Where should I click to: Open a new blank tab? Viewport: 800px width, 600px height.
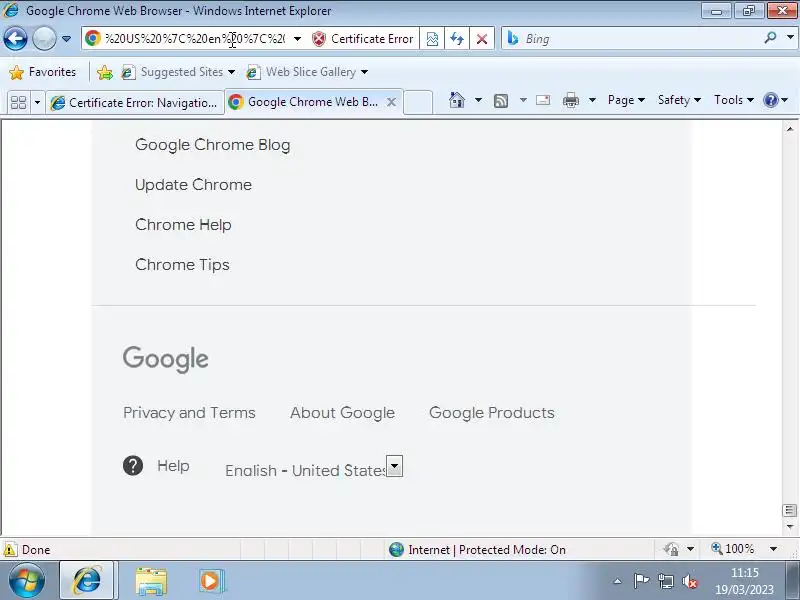pos(418,103)
